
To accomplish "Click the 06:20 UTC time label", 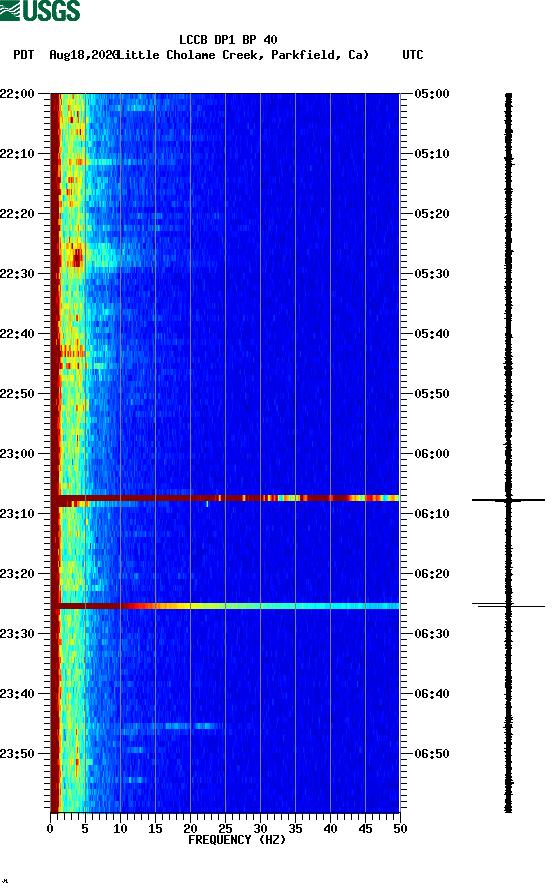I will pyautogui.click(x=432, y=574).
